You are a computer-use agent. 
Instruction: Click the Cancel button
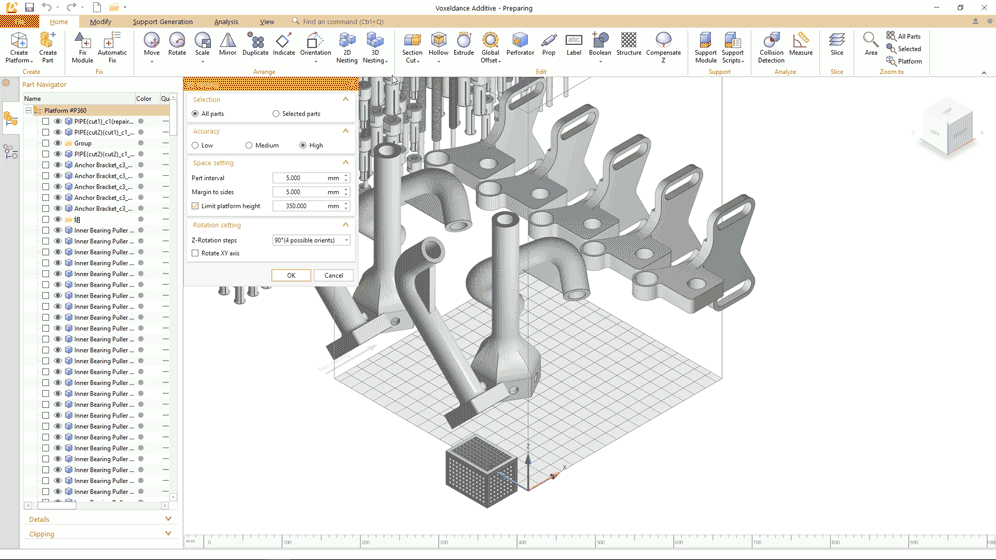[333, 276]
